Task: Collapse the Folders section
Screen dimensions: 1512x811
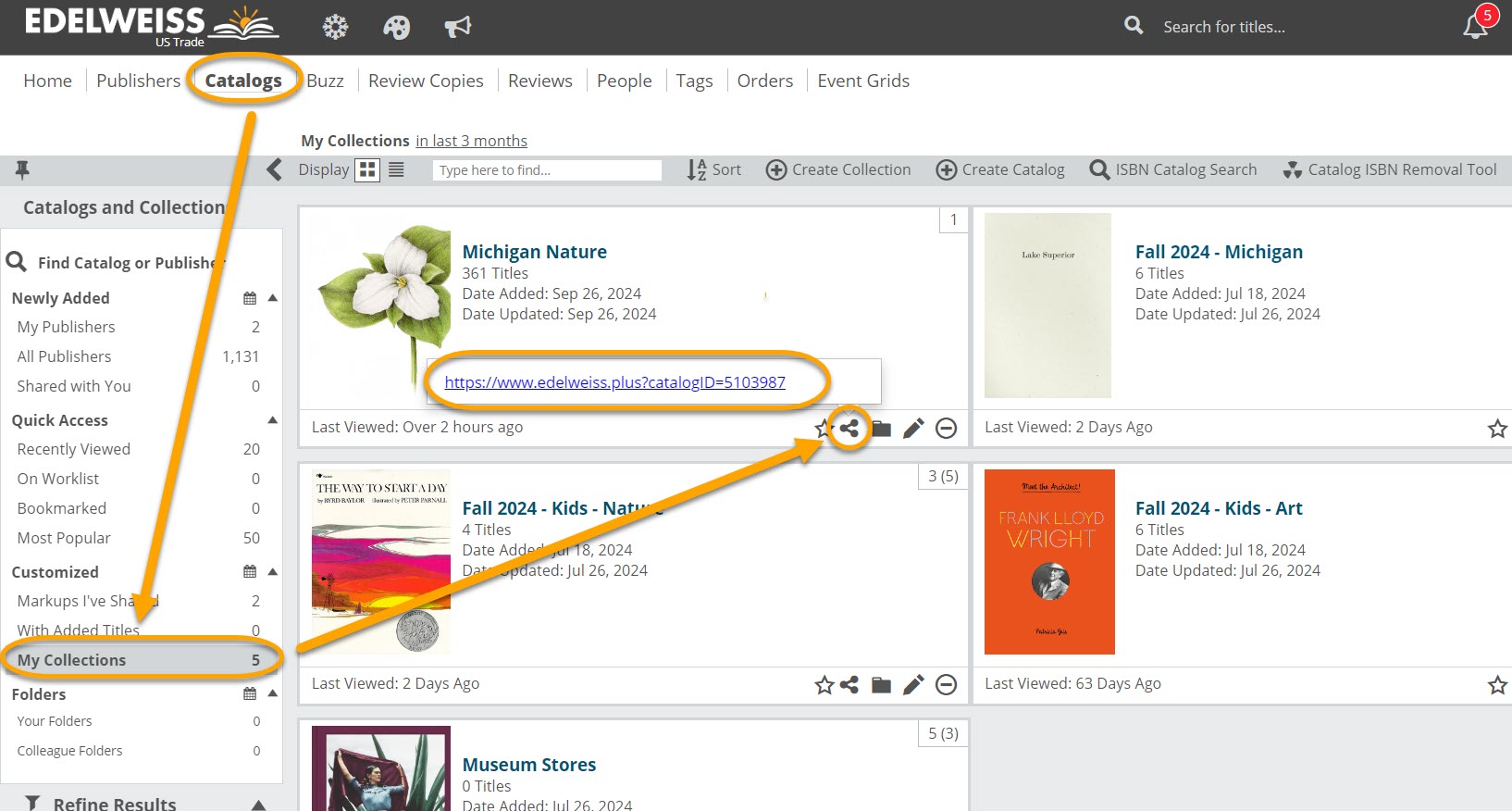Action: click(272, 693)
